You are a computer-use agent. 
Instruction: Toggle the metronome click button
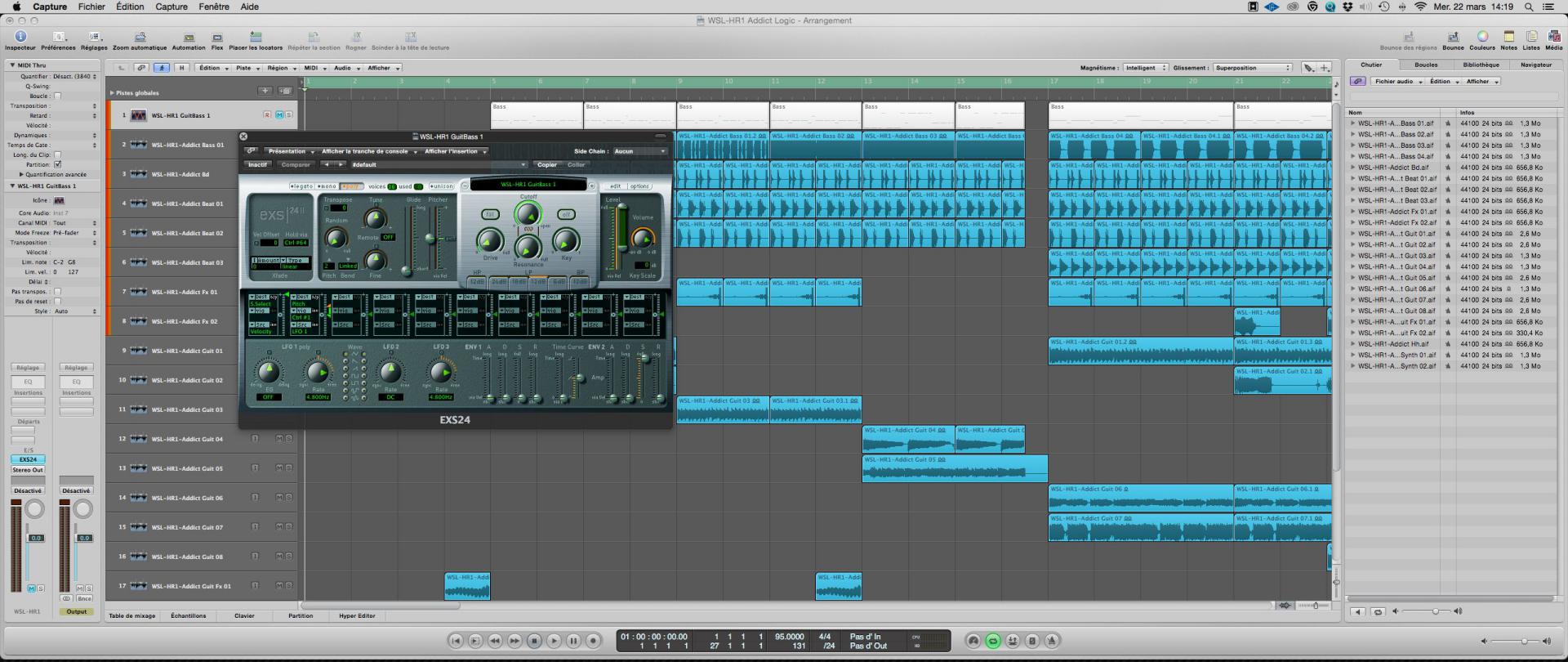click(1053, 641)
